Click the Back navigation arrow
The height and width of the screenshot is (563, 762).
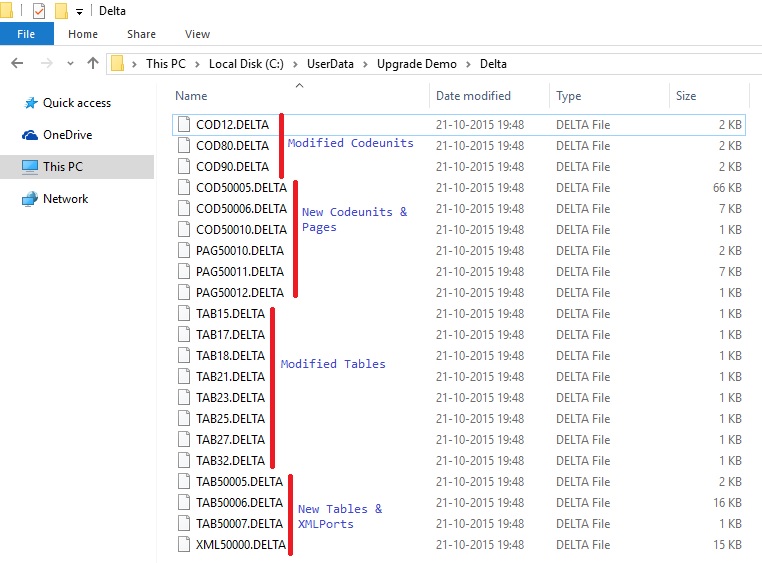point(17,63)
